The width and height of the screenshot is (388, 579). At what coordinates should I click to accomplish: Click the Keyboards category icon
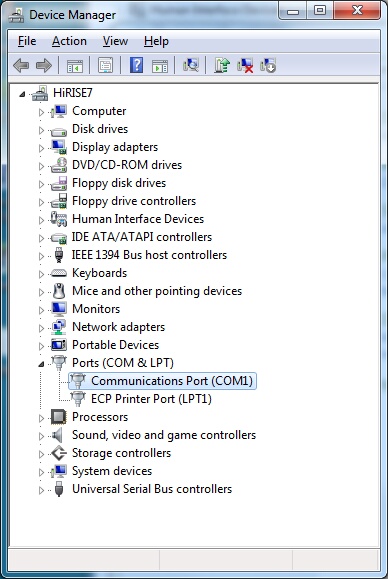pos(59,273)
